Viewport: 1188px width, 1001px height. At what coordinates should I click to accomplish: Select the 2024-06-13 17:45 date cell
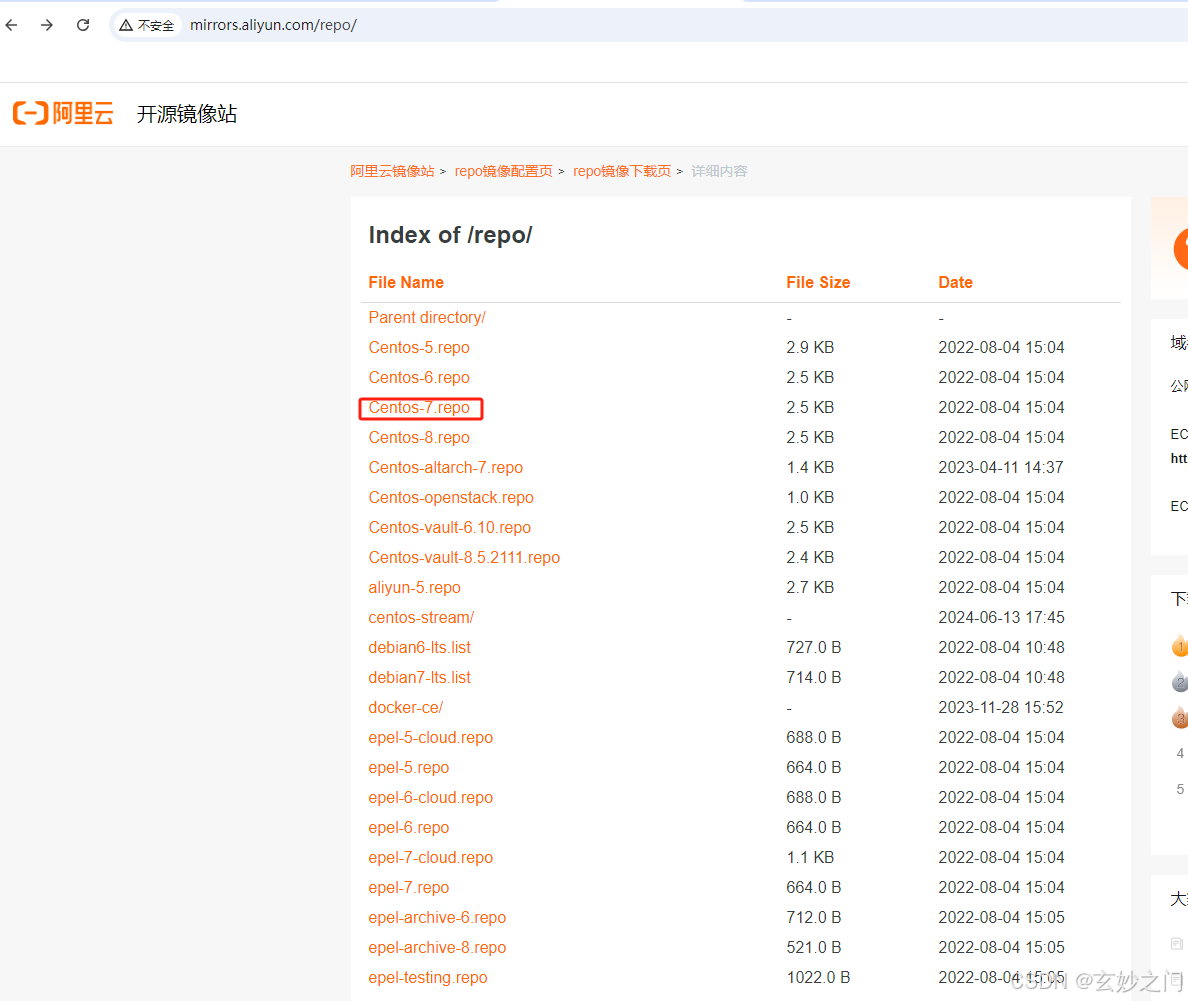1001,618
